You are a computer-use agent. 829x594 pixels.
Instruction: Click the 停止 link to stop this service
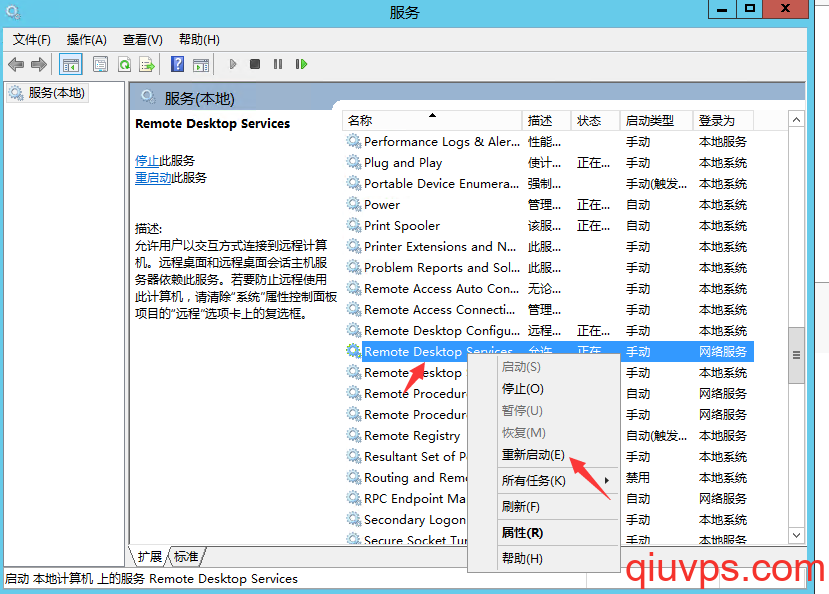[146, 161]
